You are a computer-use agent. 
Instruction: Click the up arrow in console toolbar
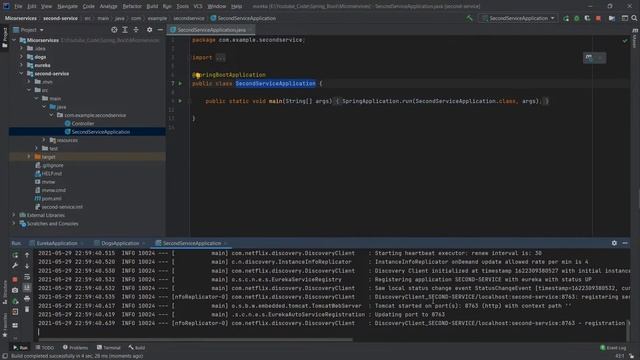[x=27, y=255]
